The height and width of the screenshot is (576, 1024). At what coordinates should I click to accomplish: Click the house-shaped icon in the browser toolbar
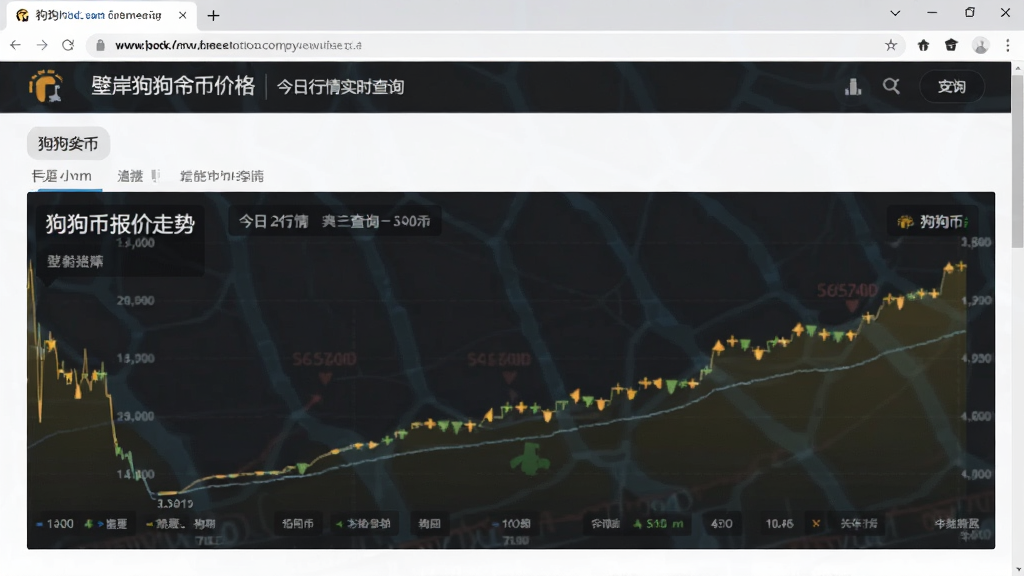click(x=923, y=45)
